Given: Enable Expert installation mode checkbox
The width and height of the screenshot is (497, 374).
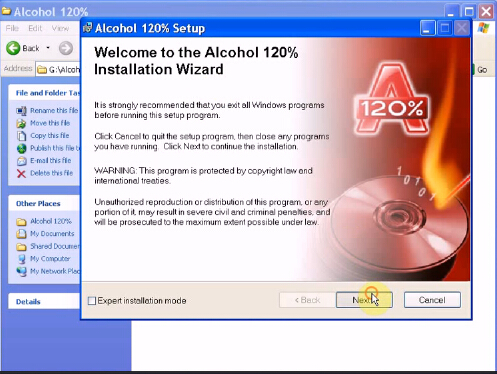Looking at the screenshot, I should click(92, 301).
